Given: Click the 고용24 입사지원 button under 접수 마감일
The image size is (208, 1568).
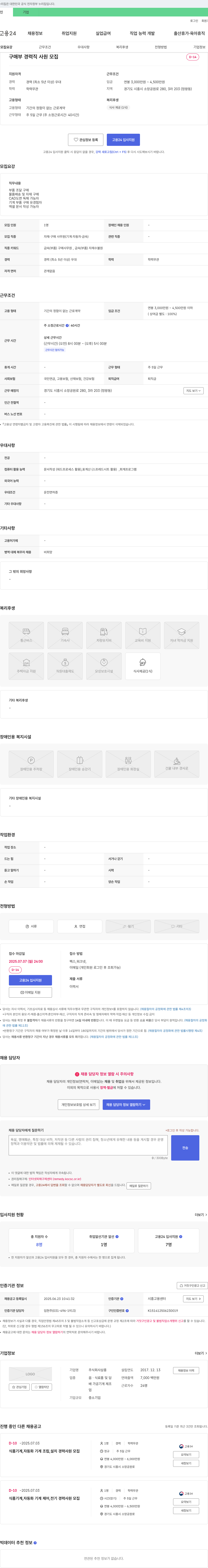Looking at the screenshot, I should pos(30,980).
